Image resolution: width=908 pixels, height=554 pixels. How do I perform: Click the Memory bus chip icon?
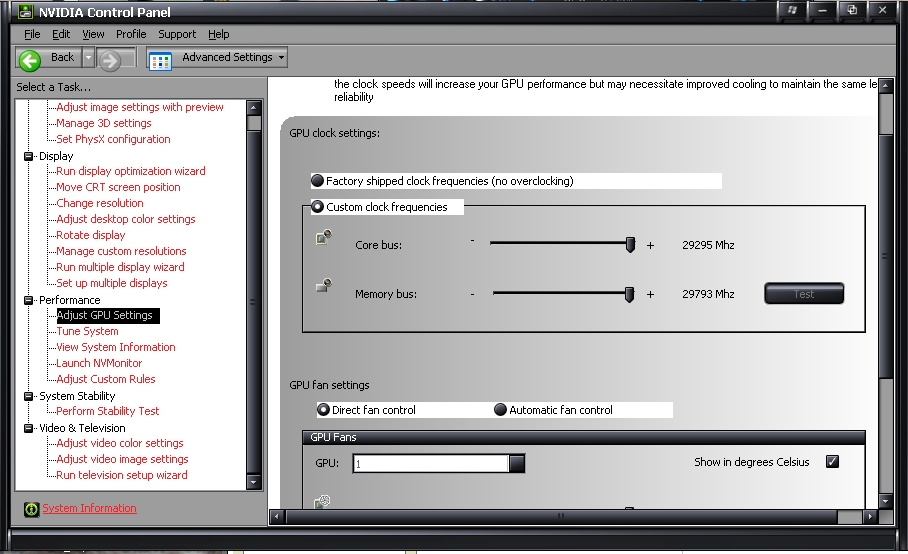coord(323,287)
